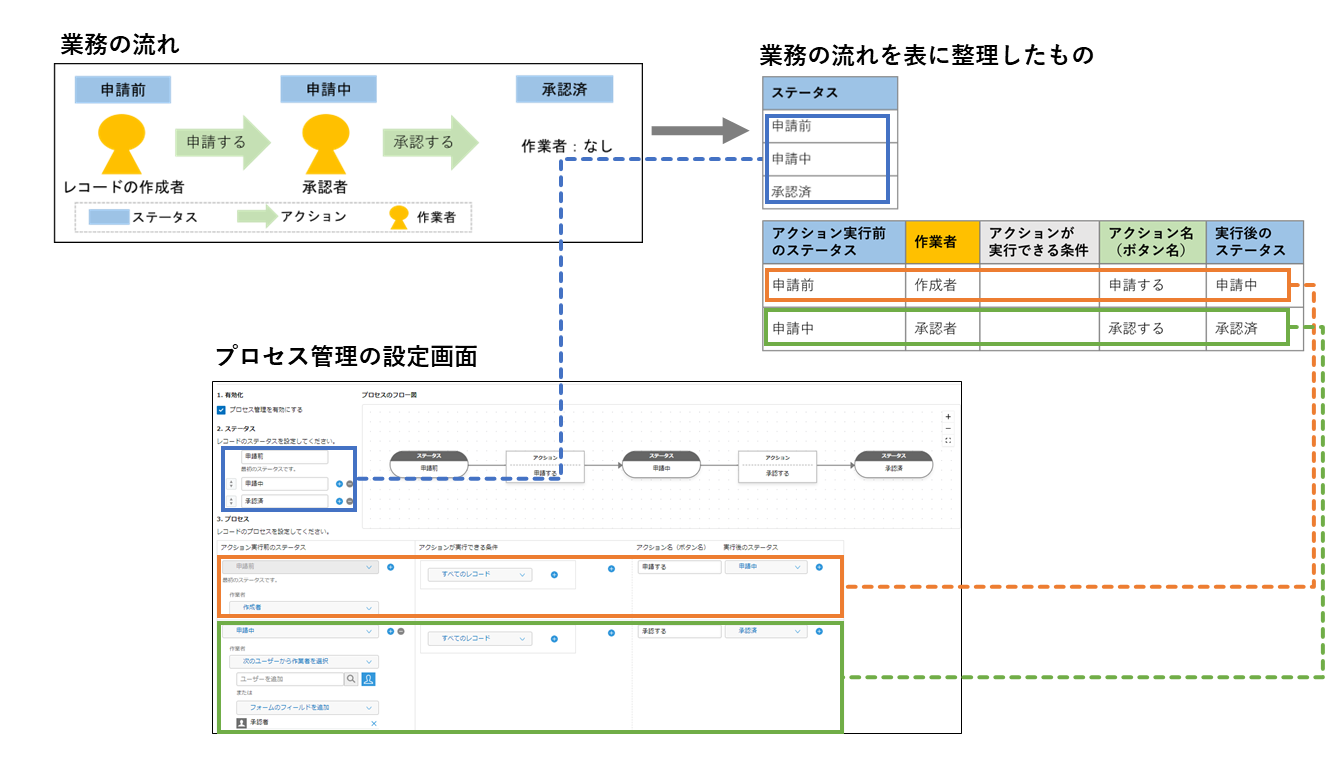Zoom in on the process flow chart

tap(948, 416)
